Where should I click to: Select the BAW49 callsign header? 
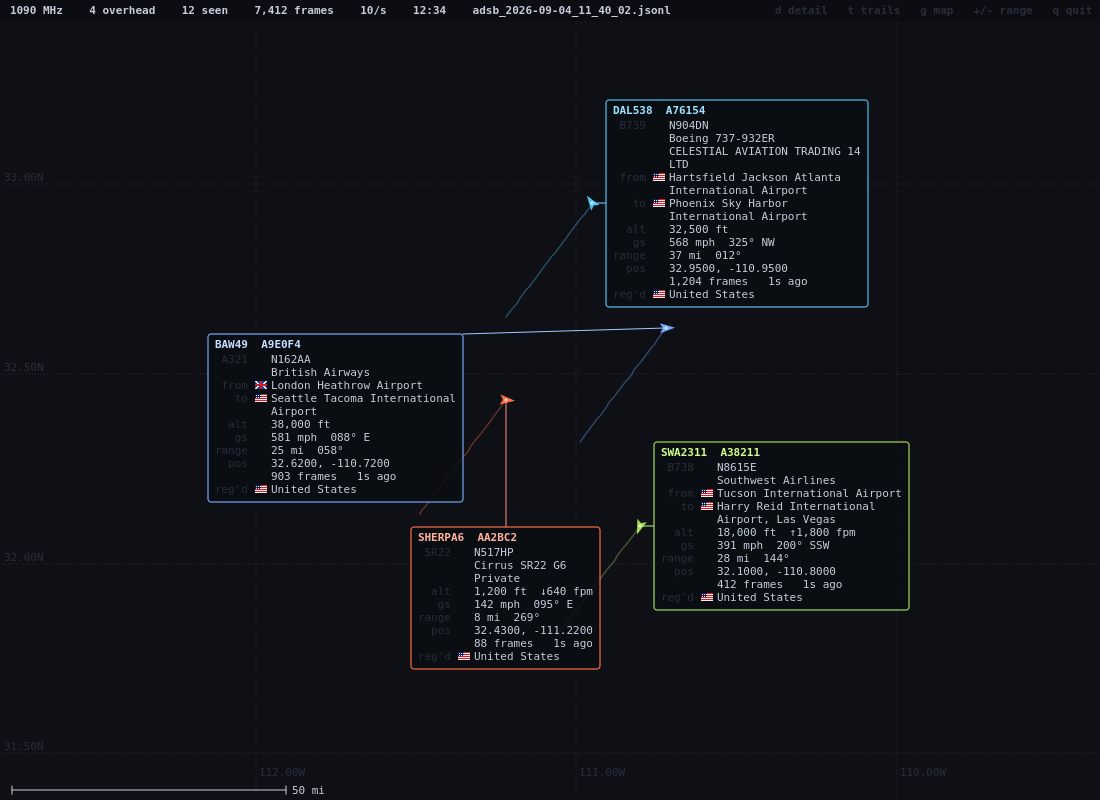click(x=232, y=345)
